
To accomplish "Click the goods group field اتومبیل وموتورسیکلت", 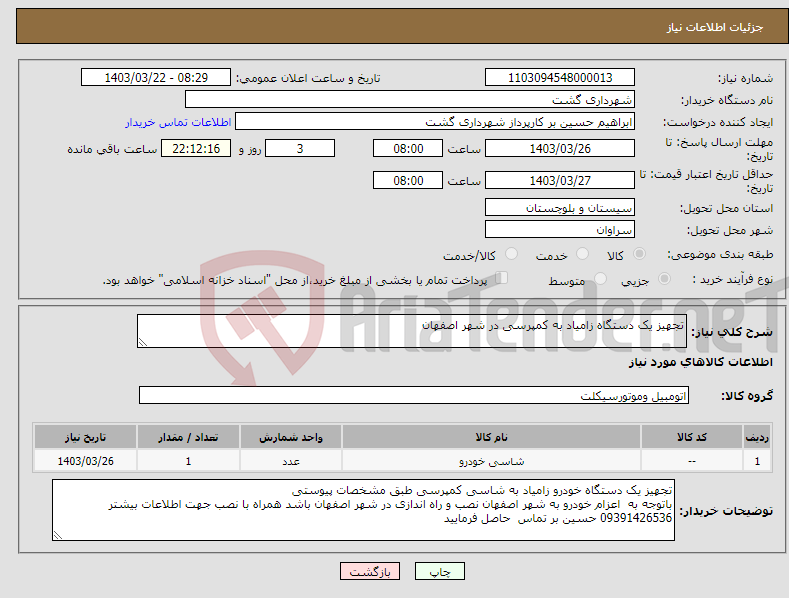I will click(414, 395).
